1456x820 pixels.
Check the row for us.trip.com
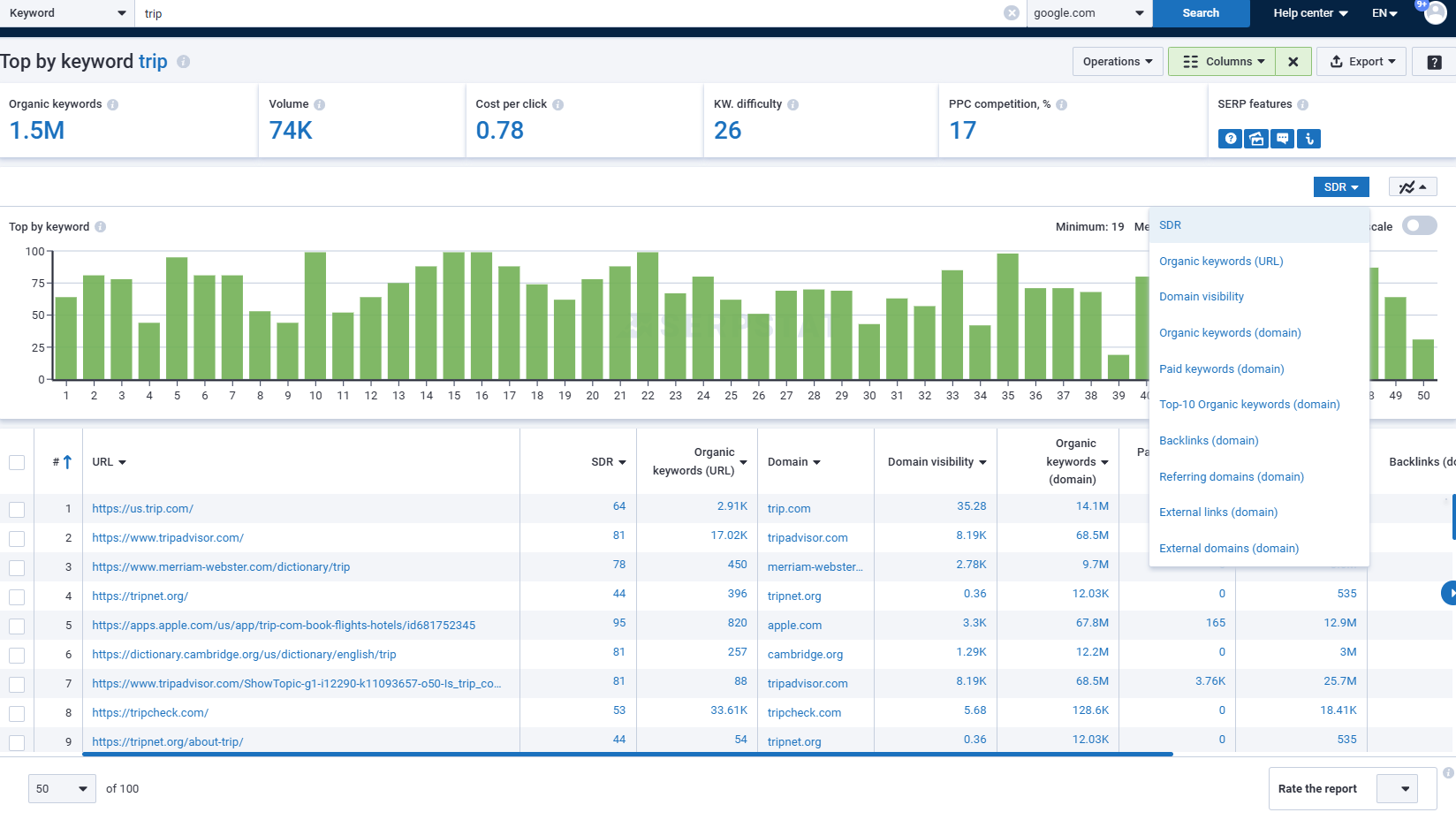[17, 509]
